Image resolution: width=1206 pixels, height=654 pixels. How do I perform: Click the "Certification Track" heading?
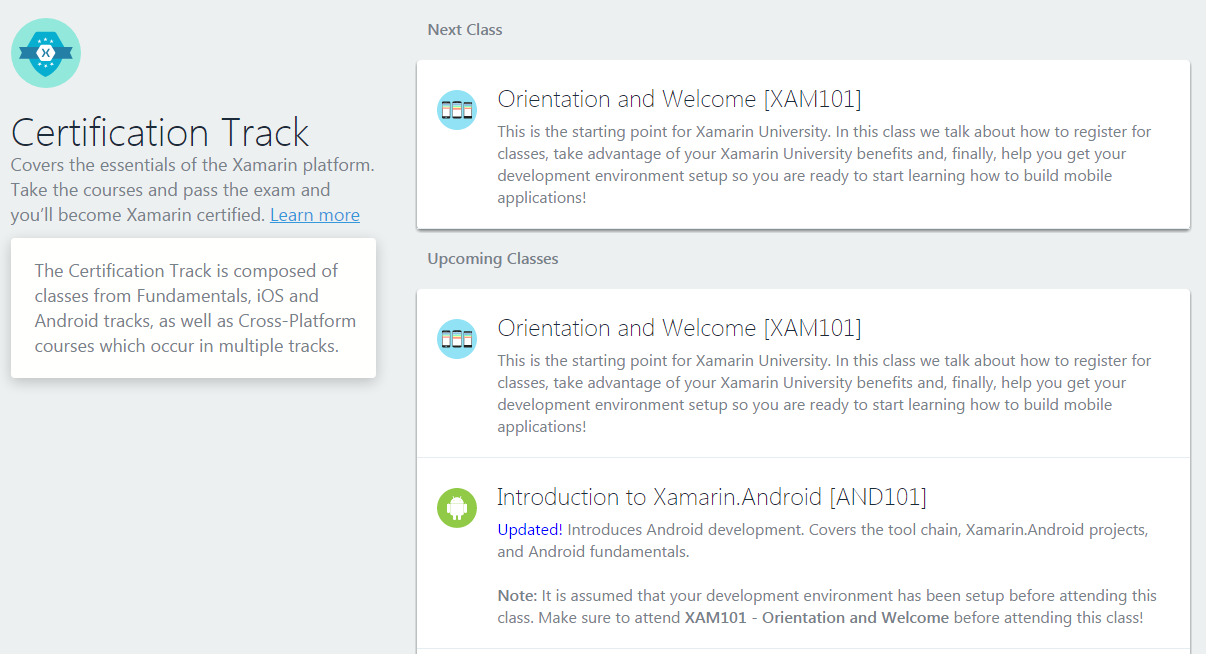click(x=160, y=133)
